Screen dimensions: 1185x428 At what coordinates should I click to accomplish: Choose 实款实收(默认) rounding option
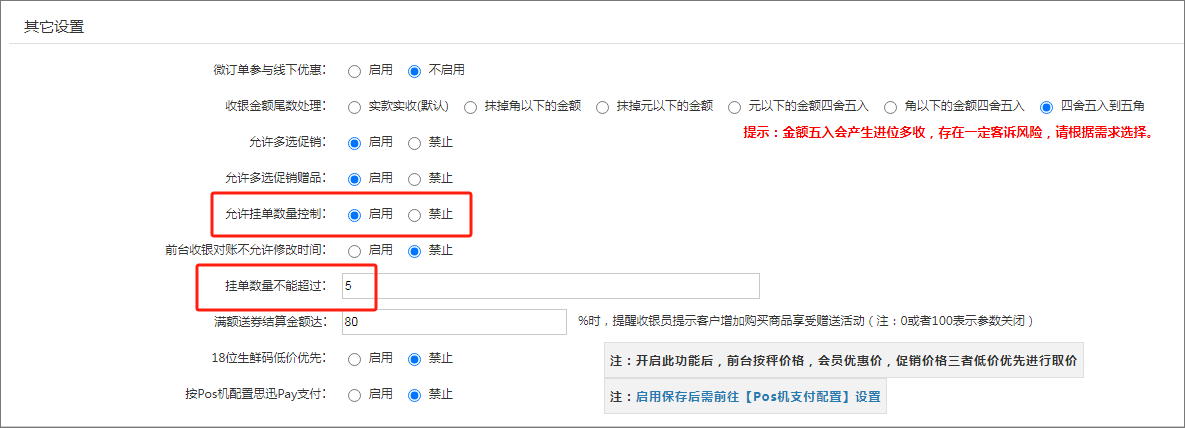click(354, 106)
